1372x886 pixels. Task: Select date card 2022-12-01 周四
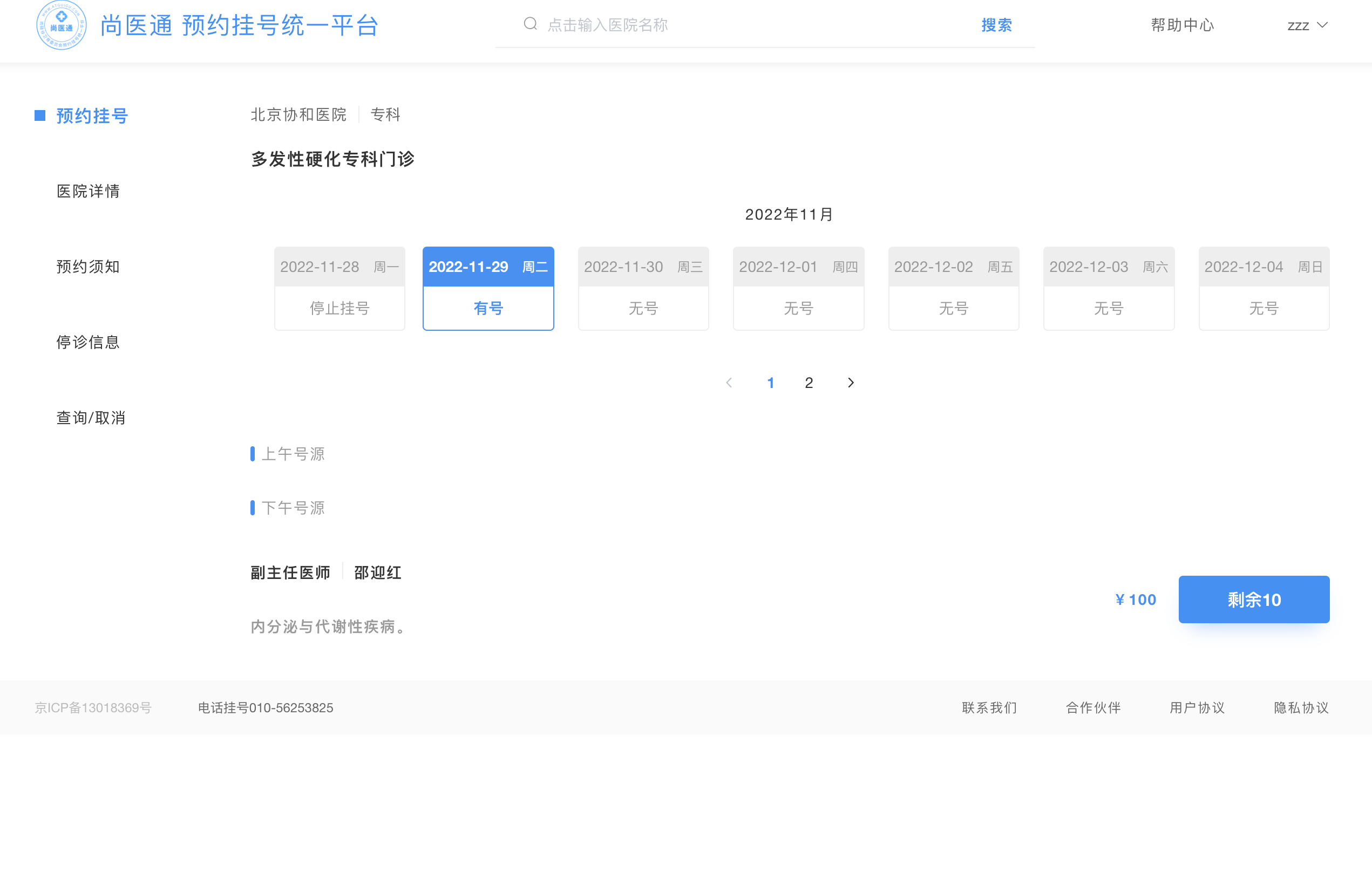798,288
